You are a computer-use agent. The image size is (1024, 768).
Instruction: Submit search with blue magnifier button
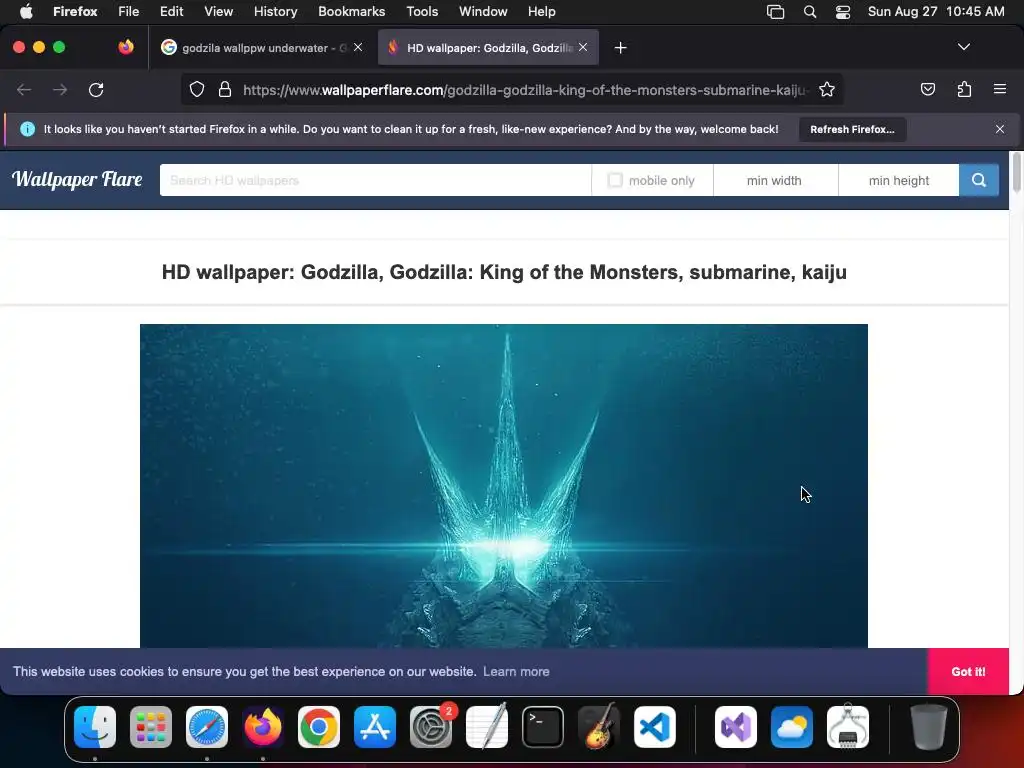pyautogui.click(x=979, y=180)
